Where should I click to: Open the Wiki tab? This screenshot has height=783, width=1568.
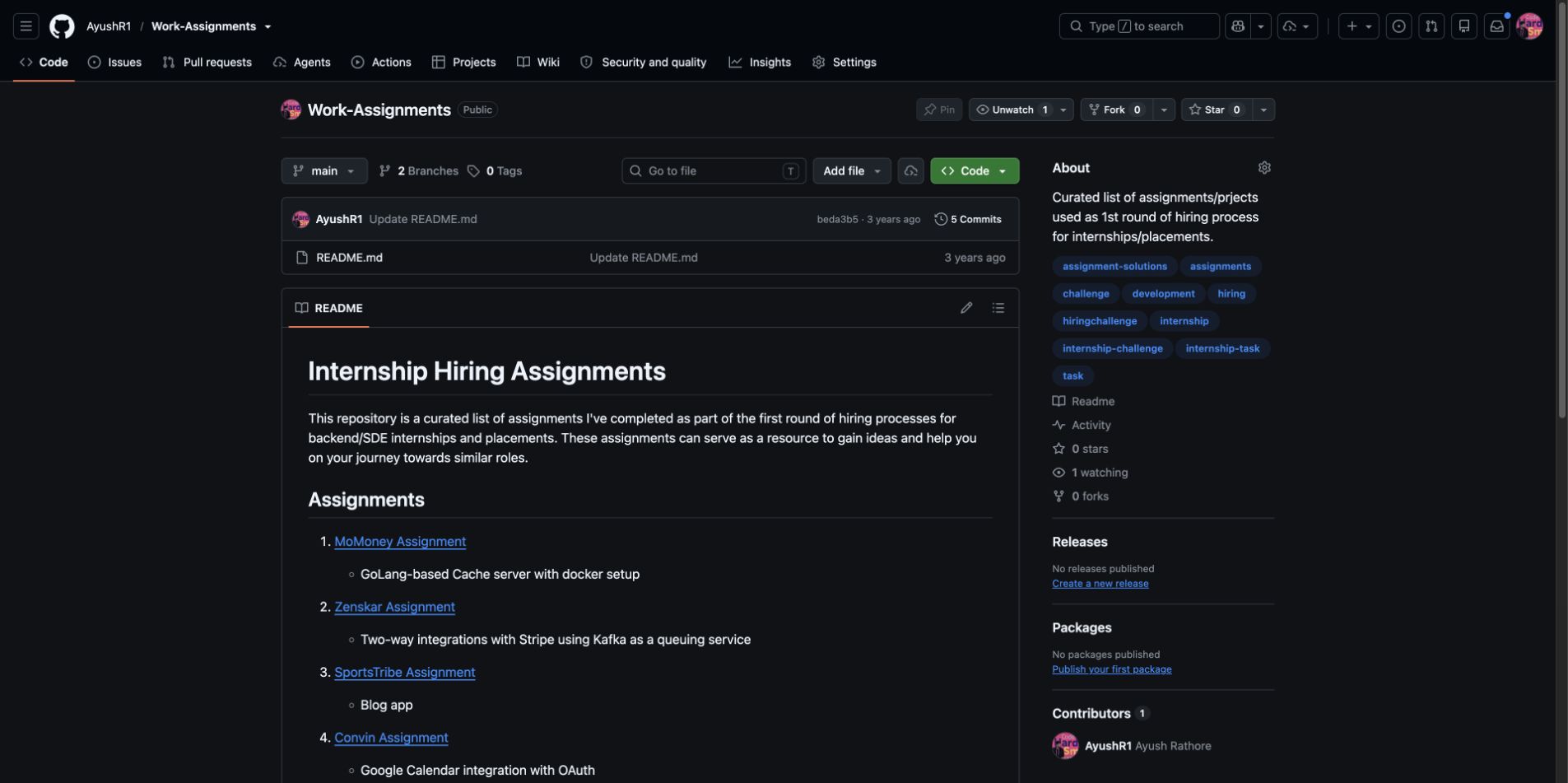[x=537, y=63]
